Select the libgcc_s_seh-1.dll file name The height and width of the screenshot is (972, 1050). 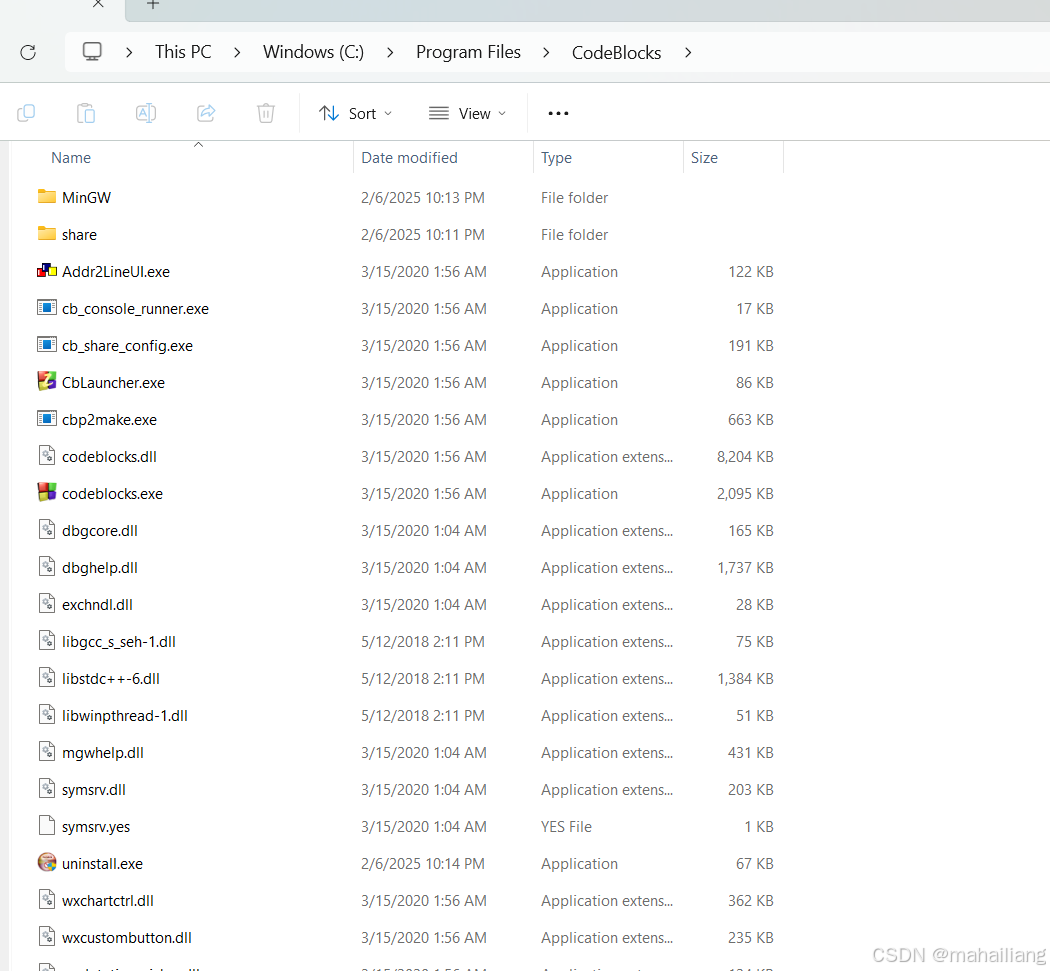tap(119, 642)
